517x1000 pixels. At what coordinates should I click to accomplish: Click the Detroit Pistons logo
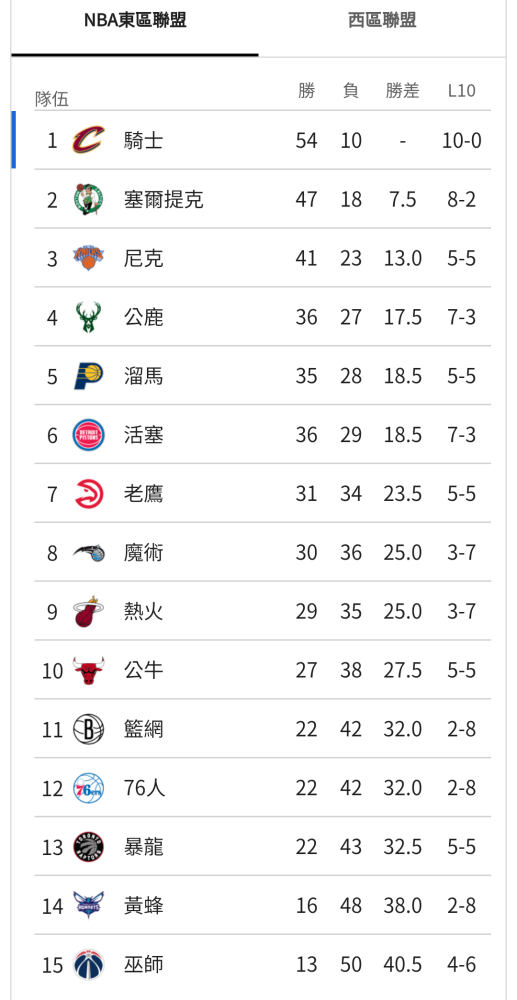pos(88,435)
